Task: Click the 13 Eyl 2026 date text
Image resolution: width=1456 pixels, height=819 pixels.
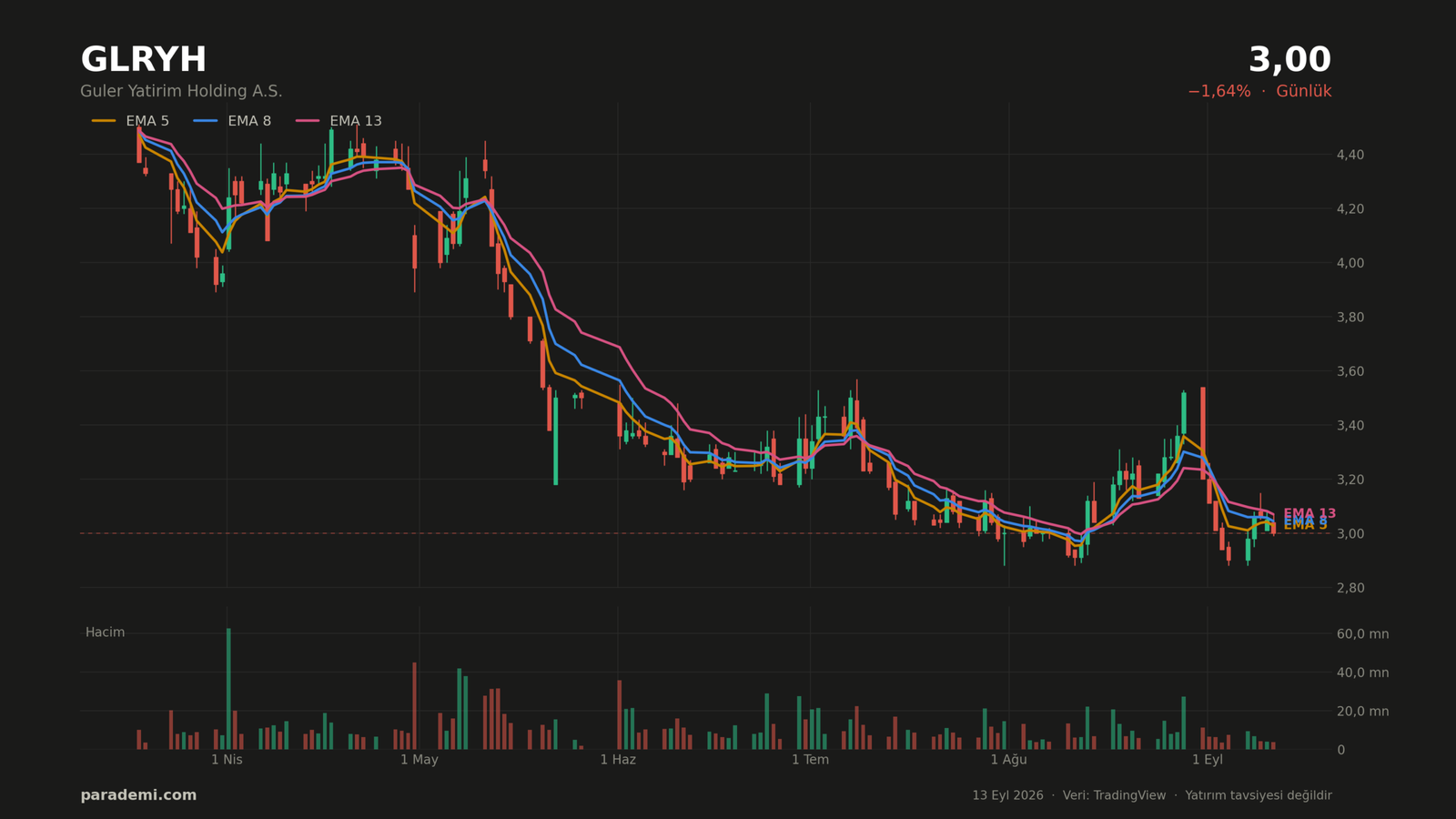Action: (x=1007, y=795)
